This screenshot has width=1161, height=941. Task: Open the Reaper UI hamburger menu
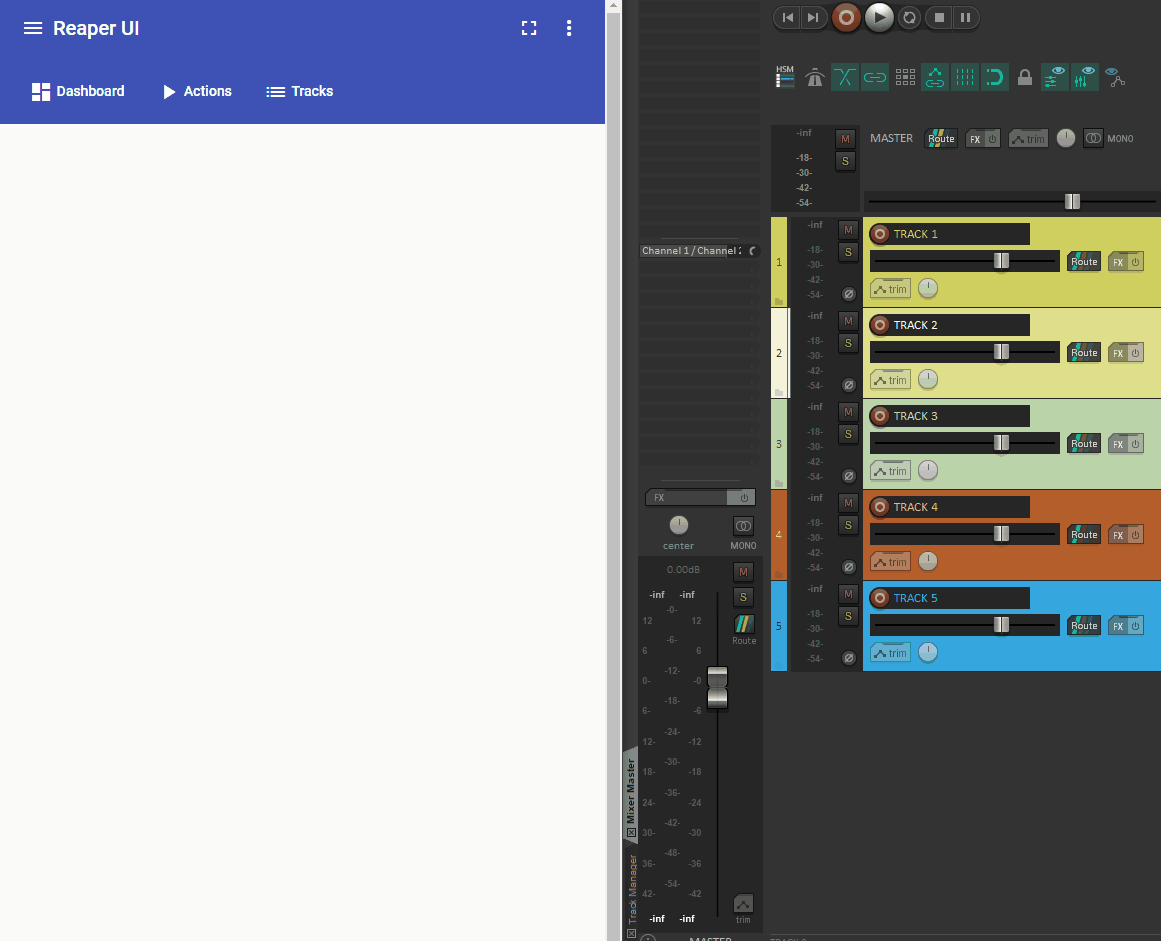[33, 28]
